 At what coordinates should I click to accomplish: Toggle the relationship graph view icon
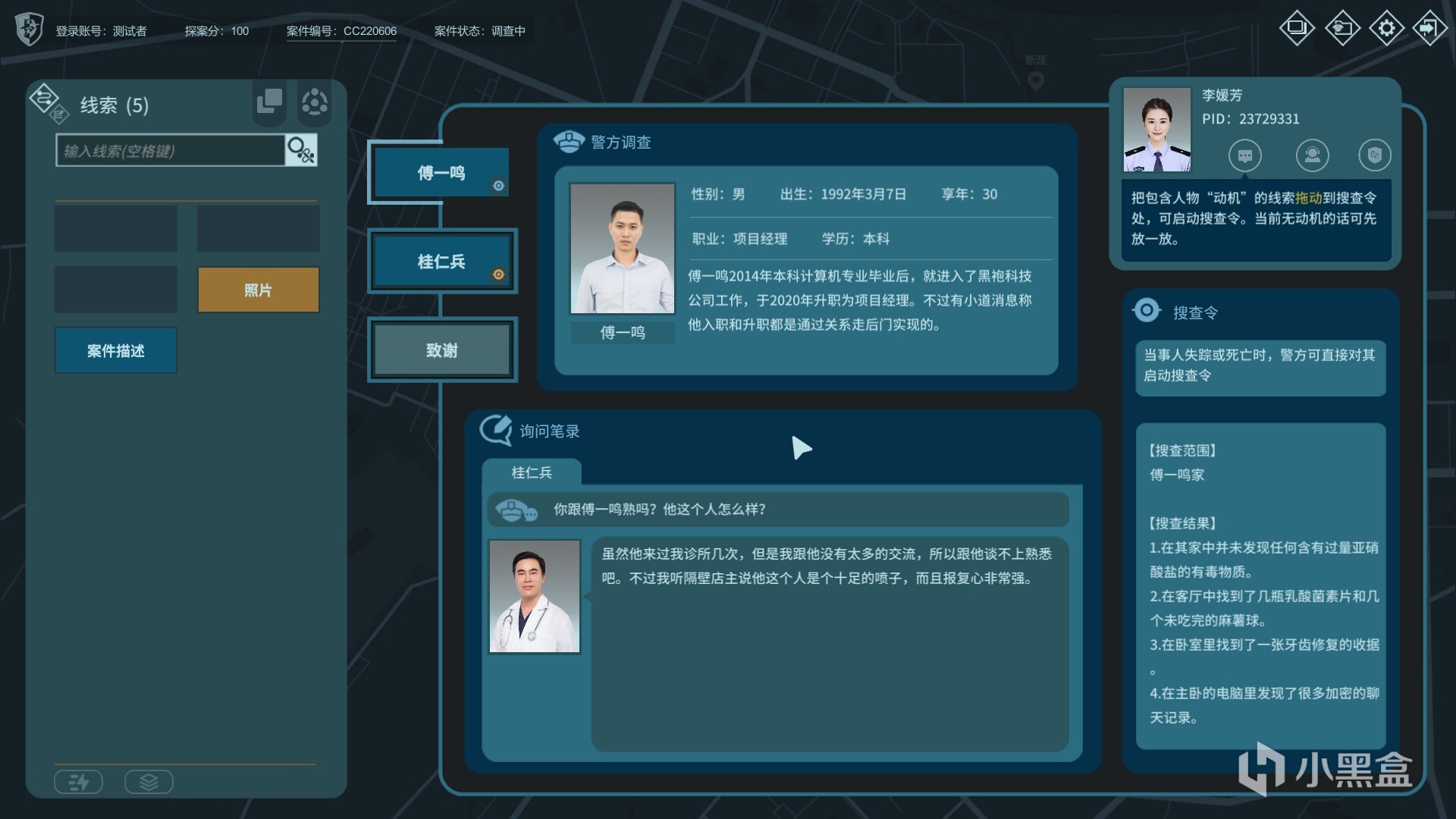(315, 102)
